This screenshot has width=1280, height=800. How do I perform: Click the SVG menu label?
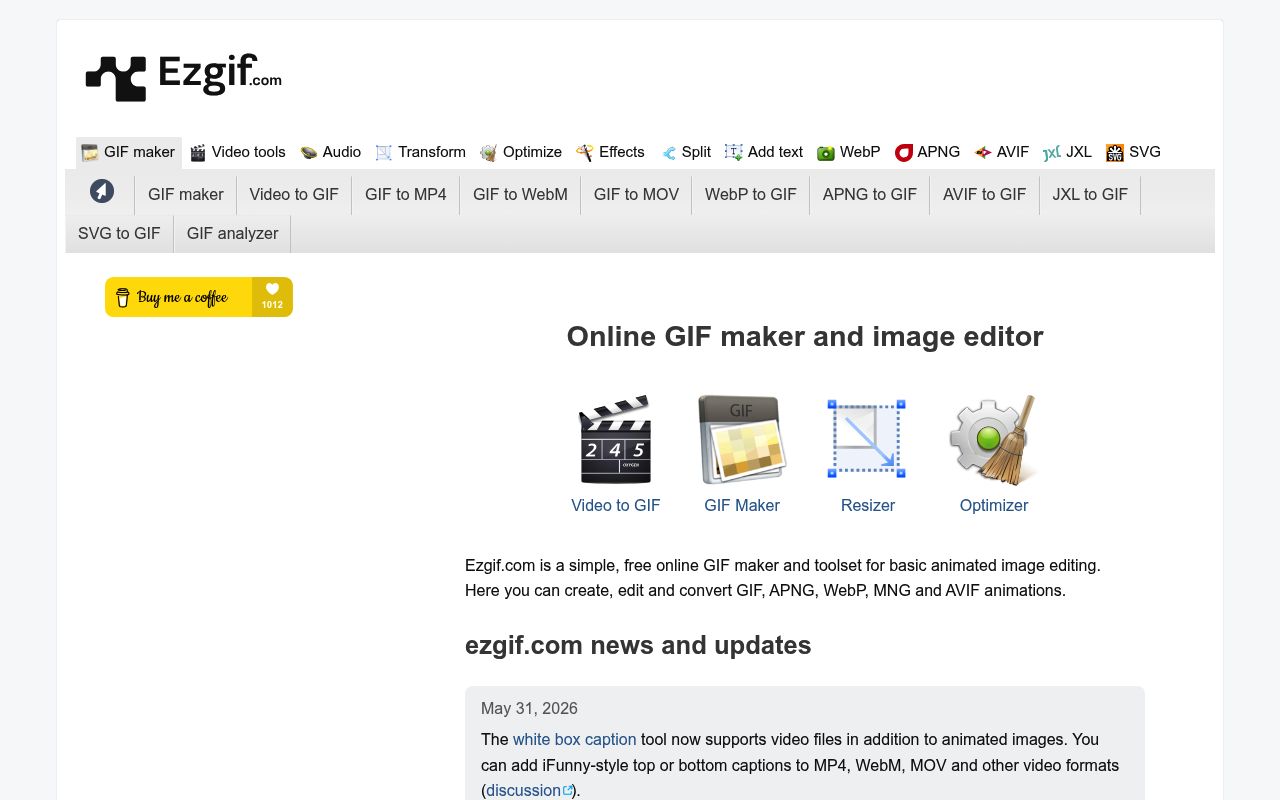tap(1145, 152)
